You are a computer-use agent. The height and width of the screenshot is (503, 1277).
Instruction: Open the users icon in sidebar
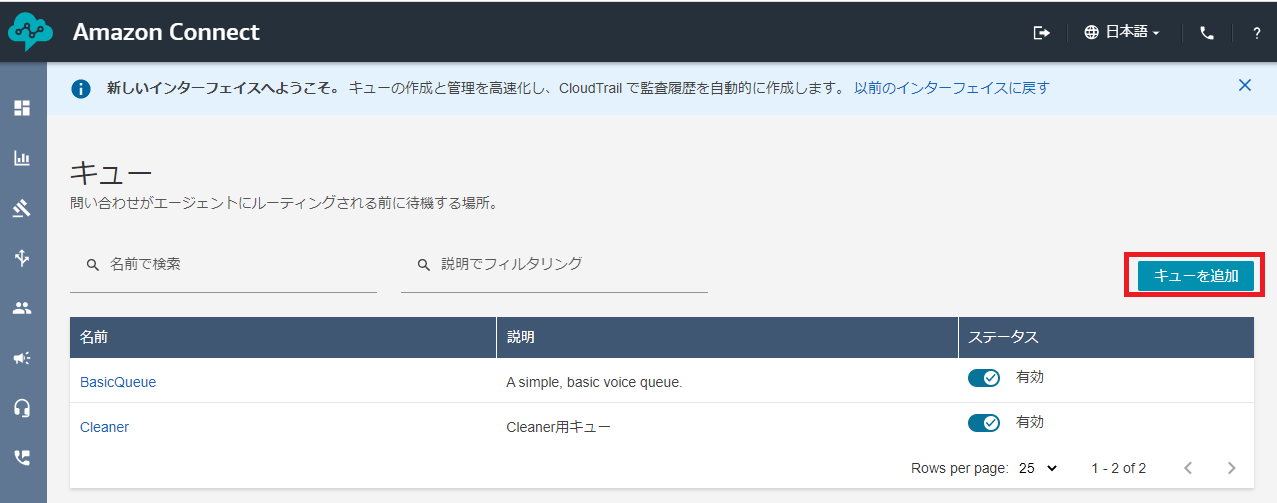[x=22, y=308]
